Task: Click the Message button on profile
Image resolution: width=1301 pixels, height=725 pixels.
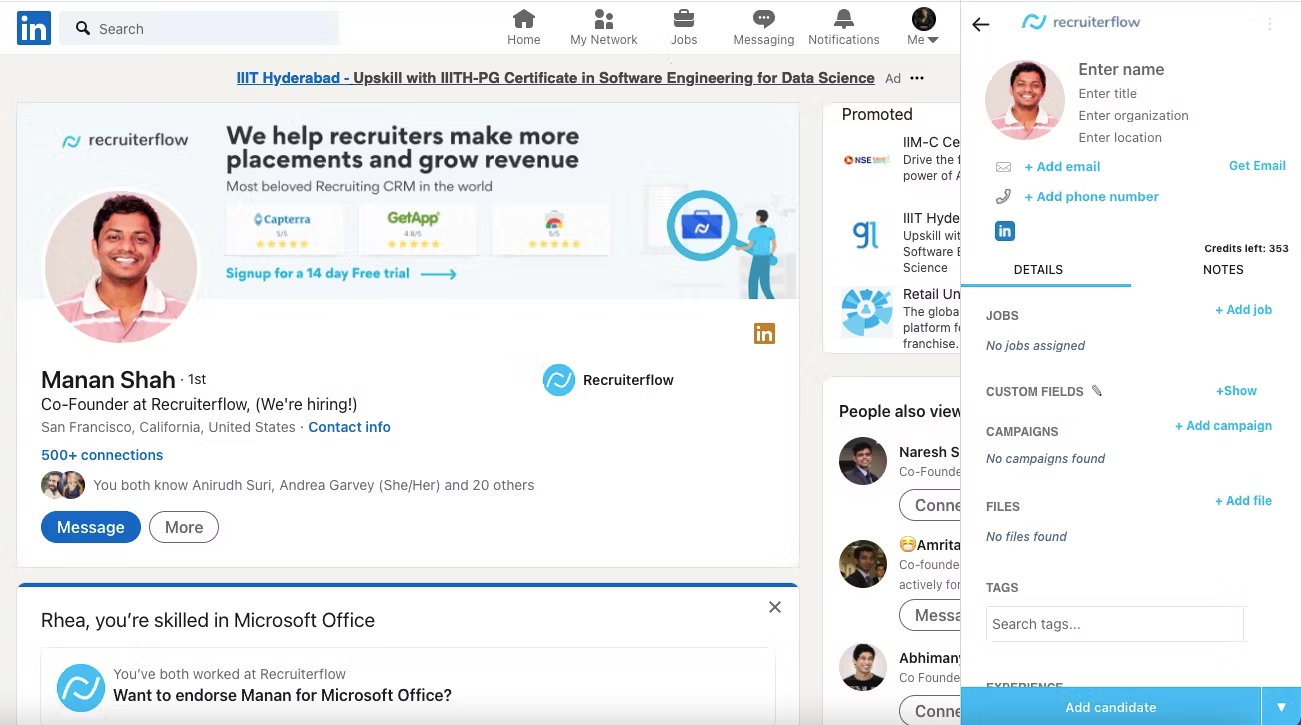Action: coord(90,527)
